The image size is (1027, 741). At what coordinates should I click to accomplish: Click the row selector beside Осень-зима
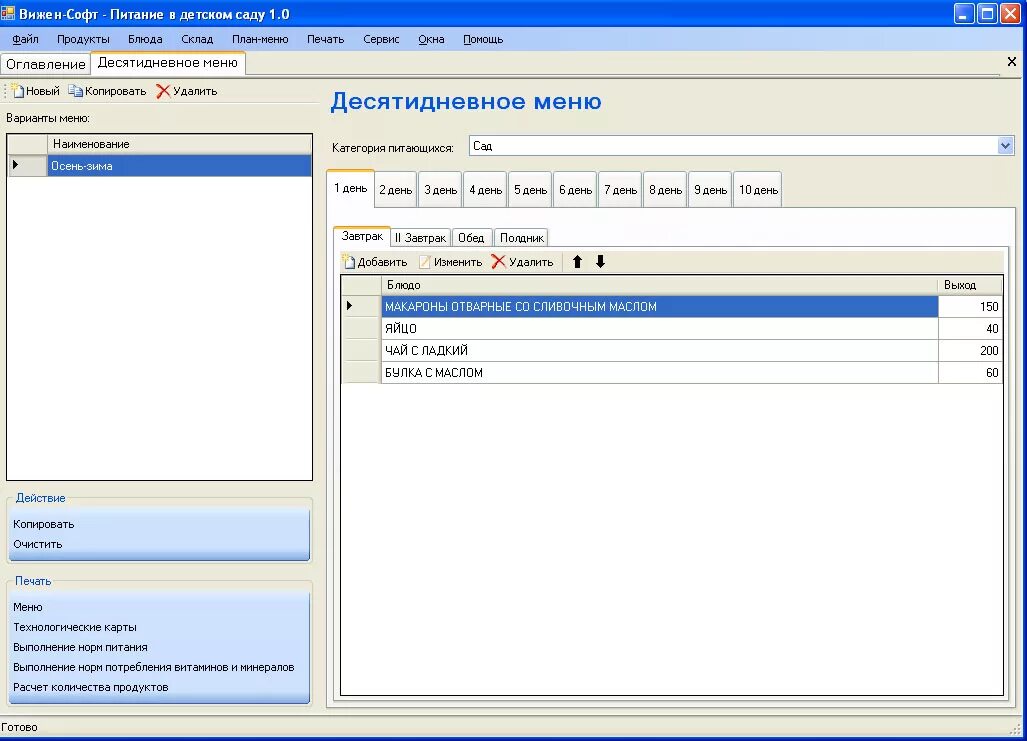(x=28, y=166)
